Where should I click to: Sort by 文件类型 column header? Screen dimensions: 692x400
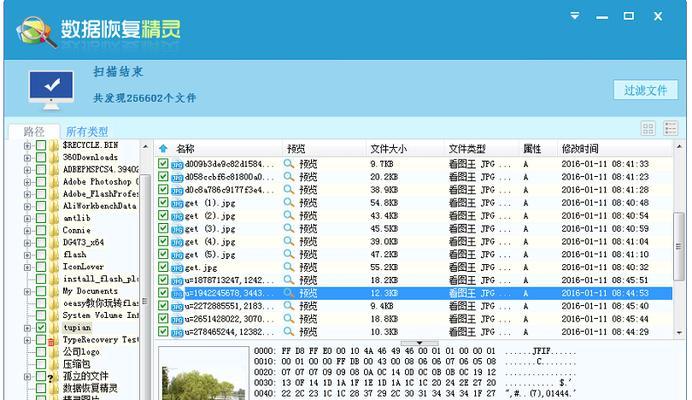coord(467,149)
